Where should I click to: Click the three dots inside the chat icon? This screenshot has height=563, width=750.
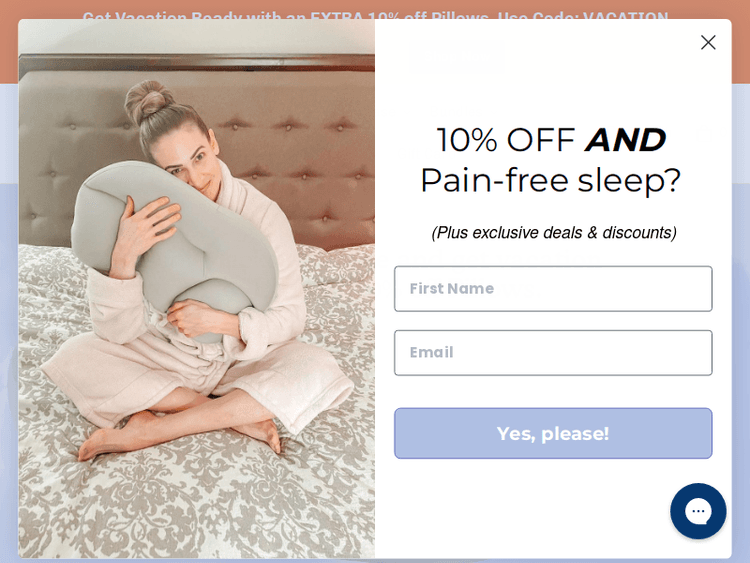point(698,511)
